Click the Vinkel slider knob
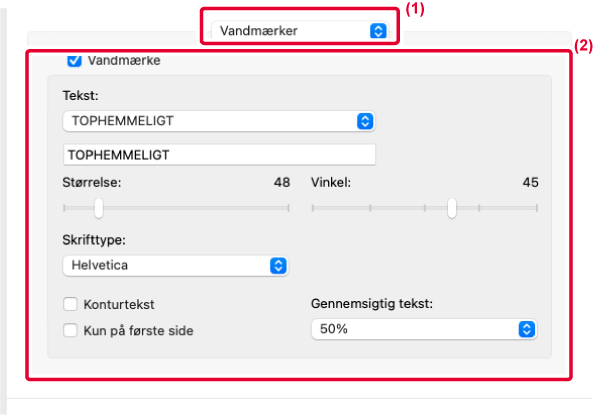Screen dimensions: 593x415 (452, 208)
